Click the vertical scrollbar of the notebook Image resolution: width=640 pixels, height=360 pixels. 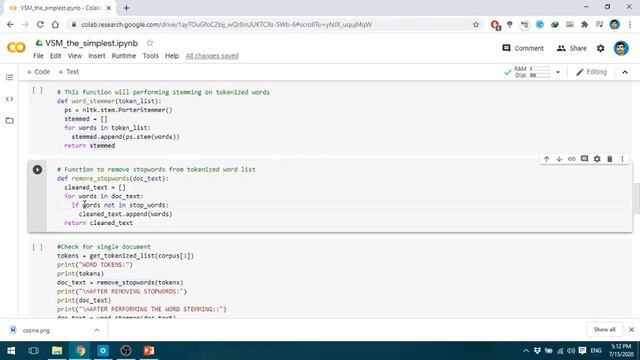coord(636,198)
